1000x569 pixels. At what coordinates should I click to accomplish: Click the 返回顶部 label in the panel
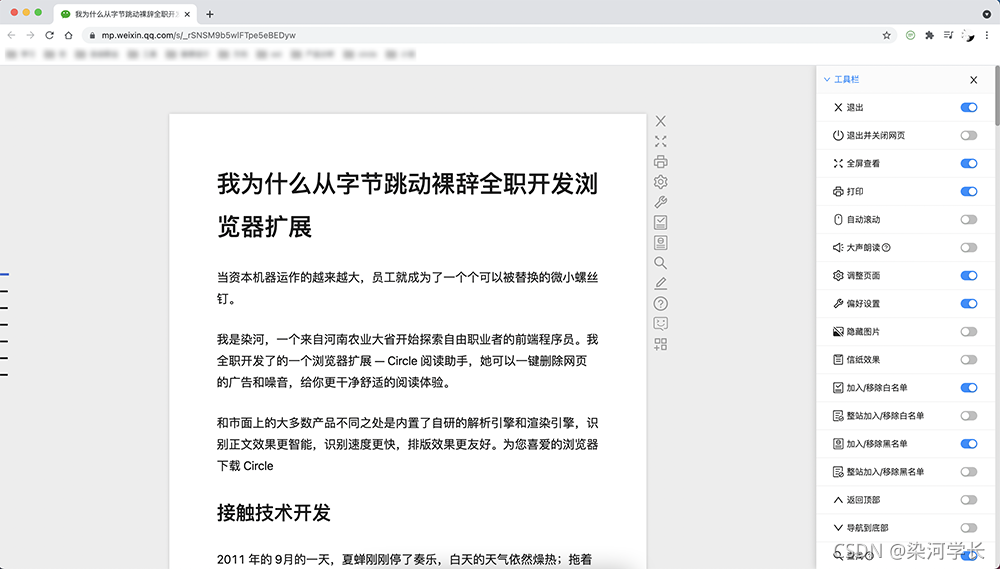click(863, 500)
